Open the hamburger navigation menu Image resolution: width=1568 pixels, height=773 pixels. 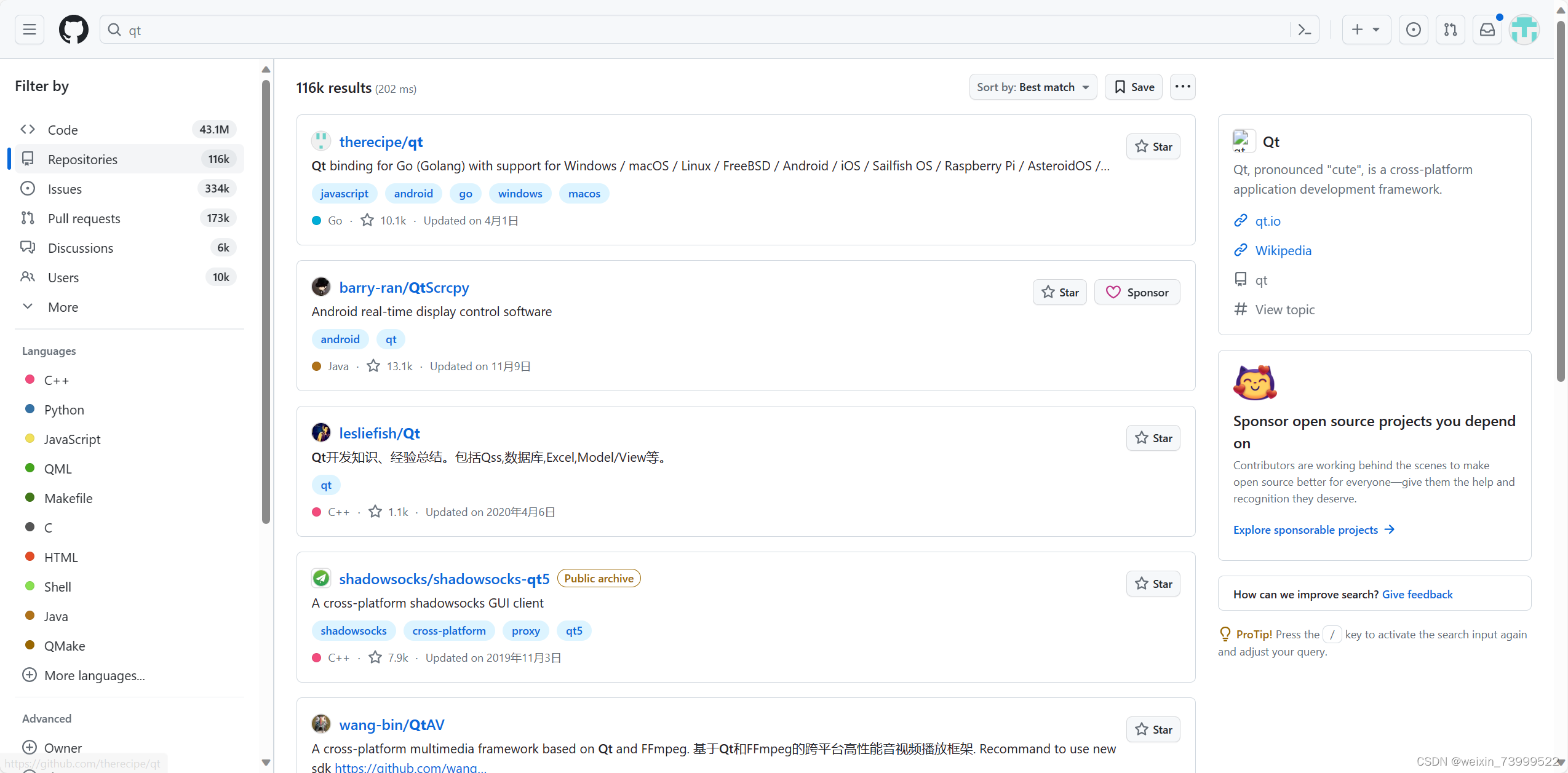tap(29, 30)
